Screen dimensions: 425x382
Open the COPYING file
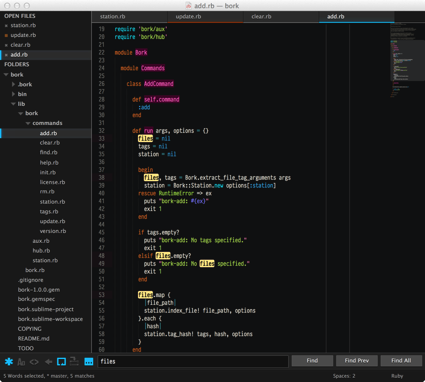(x=30, y=329)
